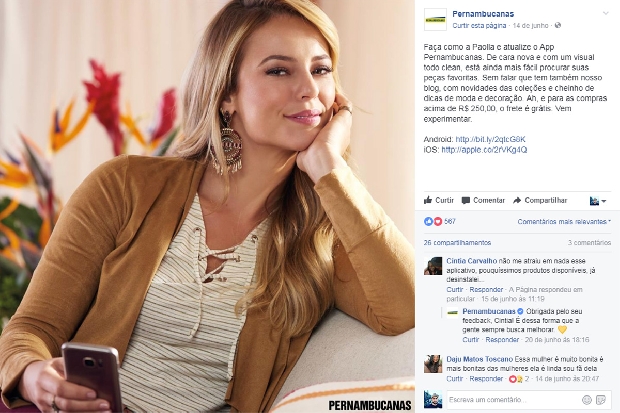Open Cintia Carvalho's profile picture
Screen dimensions: 620x413
433,266
